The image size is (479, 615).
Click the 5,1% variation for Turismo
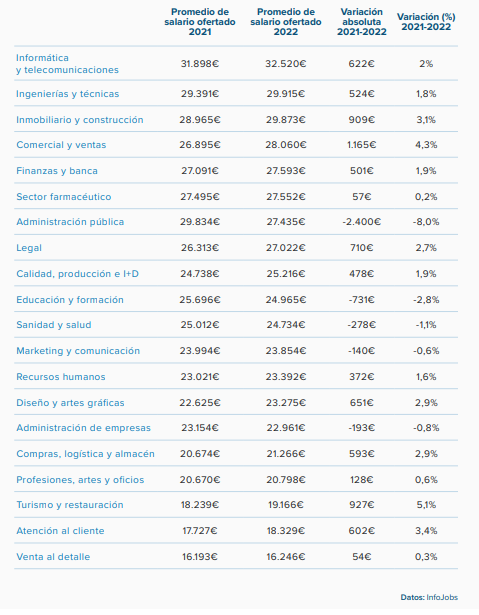[x=426, y=505]
